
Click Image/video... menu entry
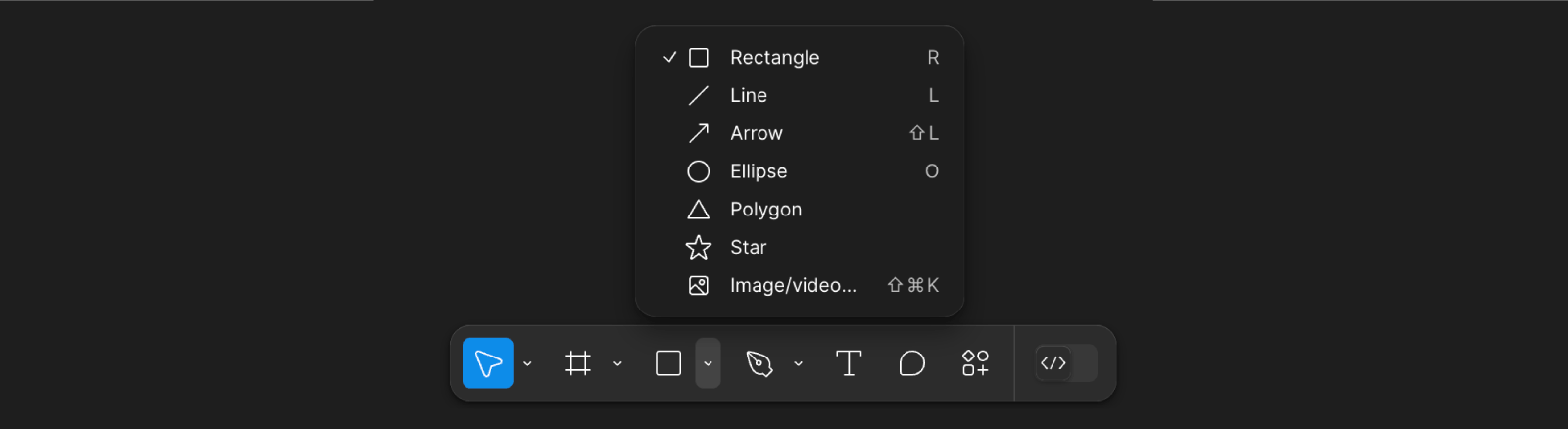pyautogui.click(x=793, y=286)
